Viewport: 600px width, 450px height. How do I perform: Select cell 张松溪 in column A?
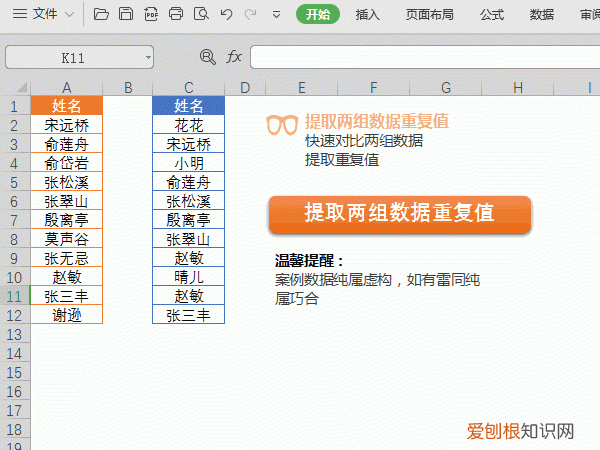tap(67, 182)
